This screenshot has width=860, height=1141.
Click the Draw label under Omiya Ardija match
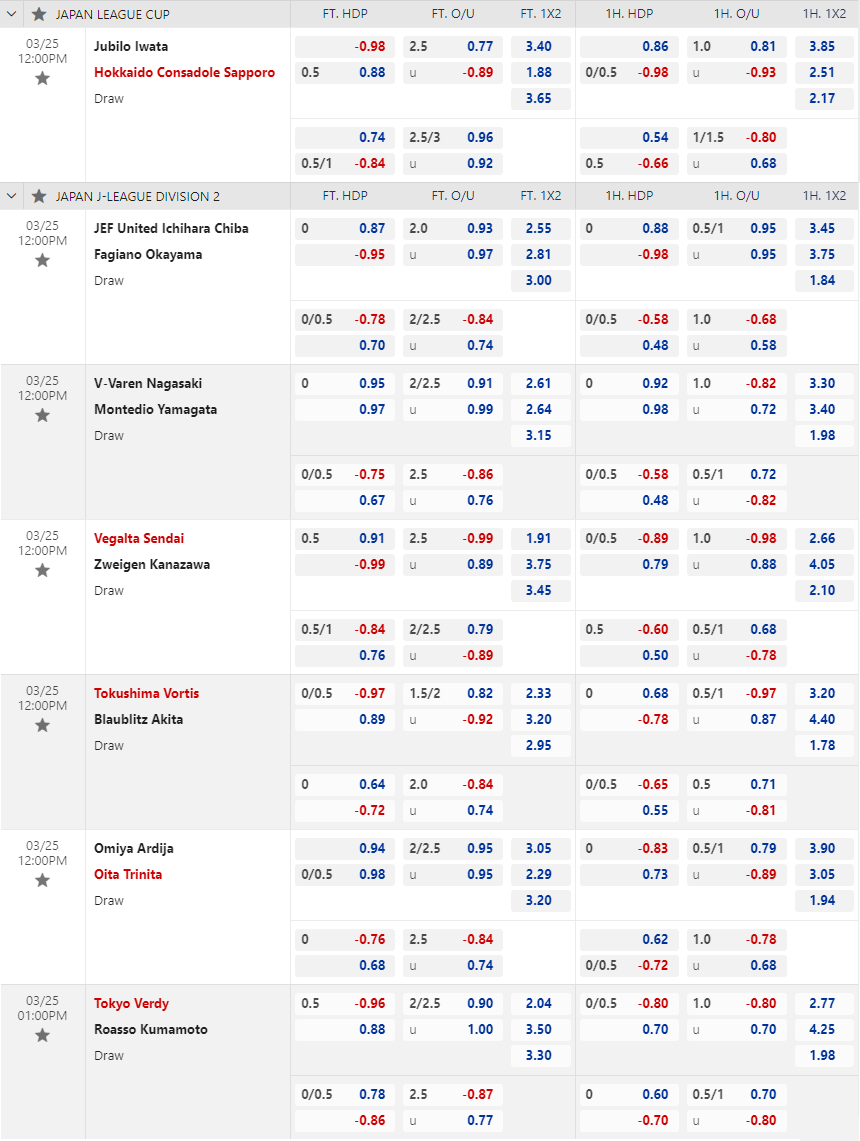(x=108, y=900)
